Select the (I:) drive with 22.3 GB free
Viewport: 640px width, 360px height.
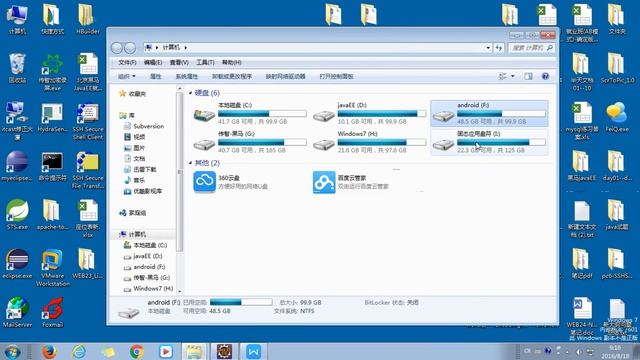[443, 144]
